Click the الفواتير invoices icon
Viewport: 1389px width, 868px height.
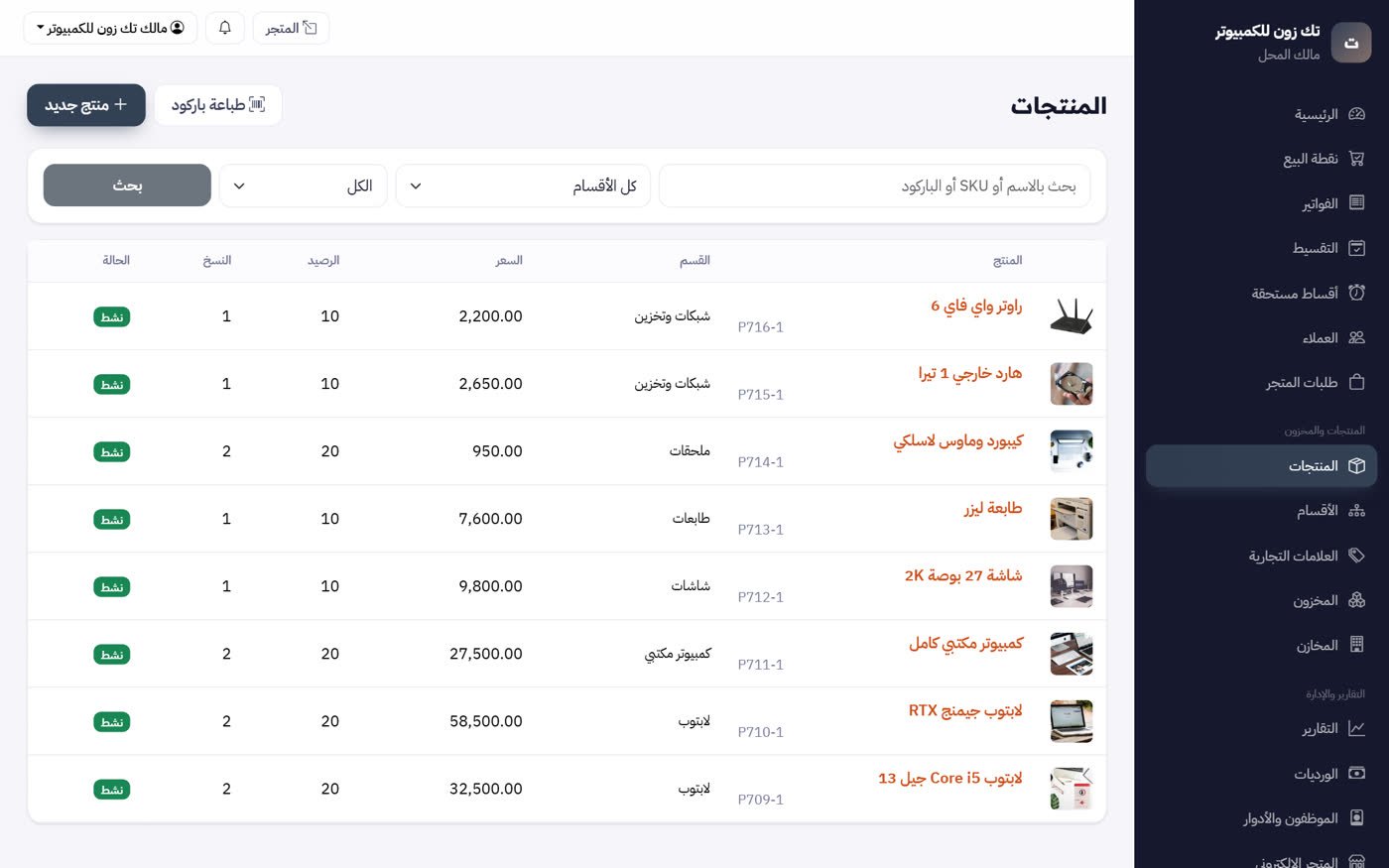point(1356,203)
